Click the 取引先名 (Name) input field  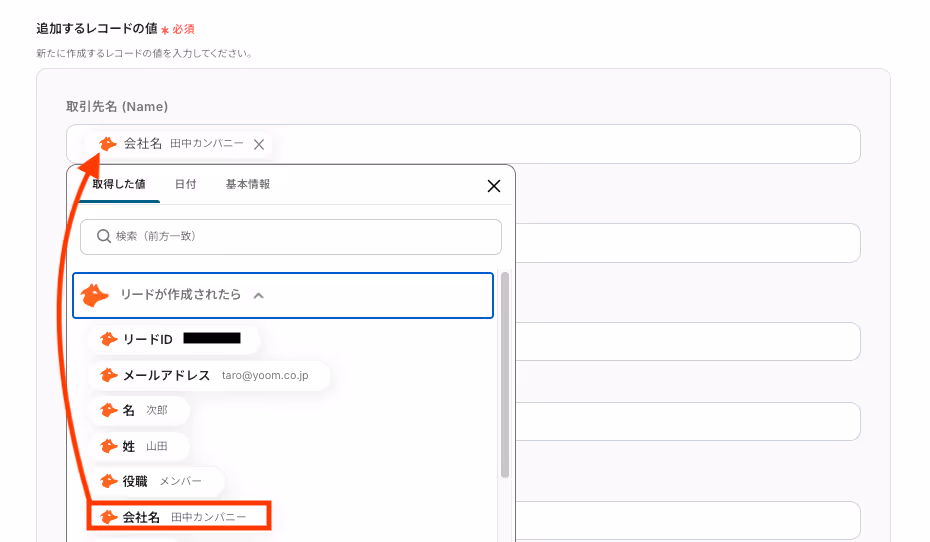coord(463,144)
